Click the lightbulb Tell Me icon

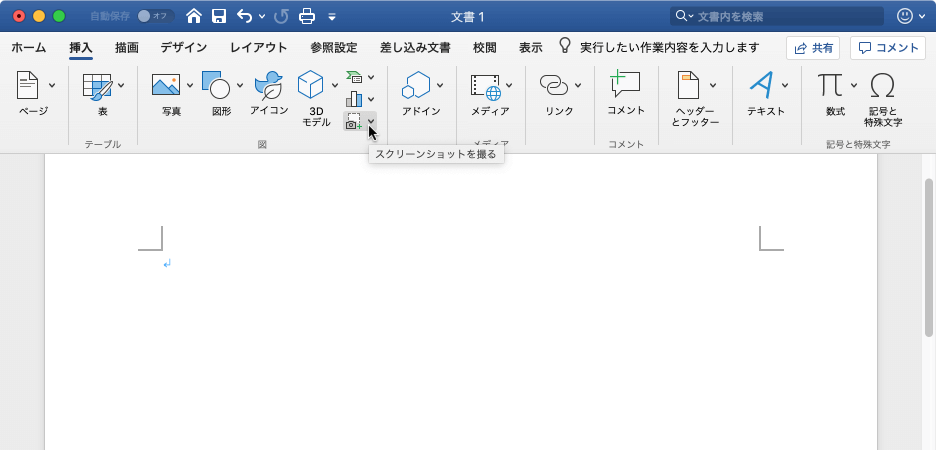click(565, 46)
